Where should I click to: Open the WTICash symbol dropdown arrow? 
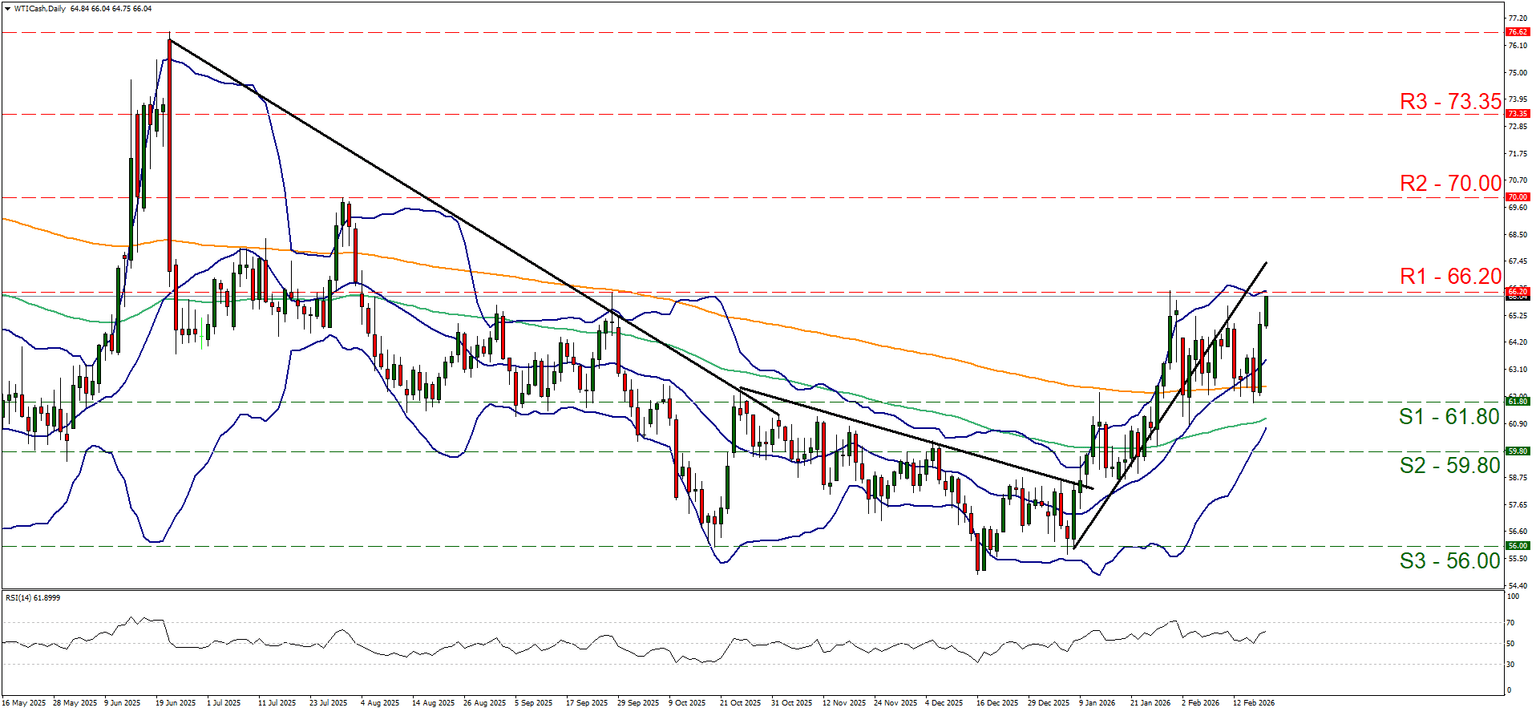pos(10,7)
